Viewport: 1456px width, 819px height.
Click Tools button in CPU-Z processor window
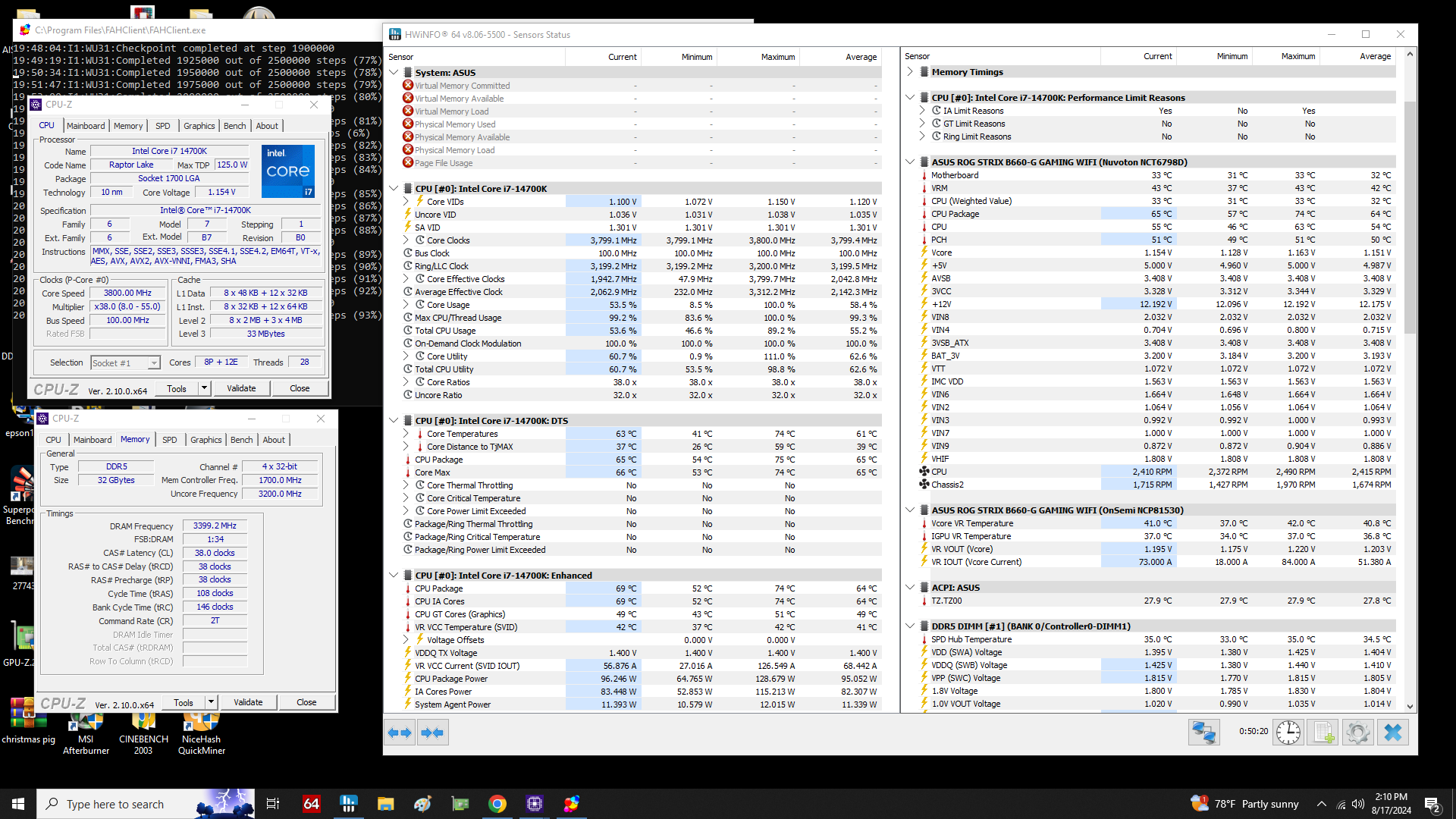pyautogui.click(x=177, y=388)
